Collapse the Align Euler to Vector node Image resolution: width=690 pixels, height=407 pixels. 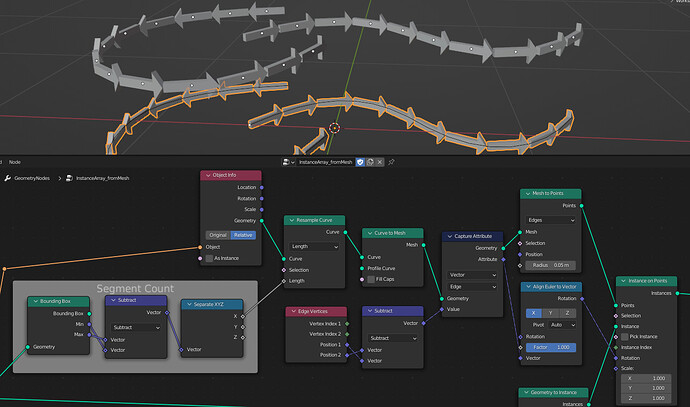point(528,286)
